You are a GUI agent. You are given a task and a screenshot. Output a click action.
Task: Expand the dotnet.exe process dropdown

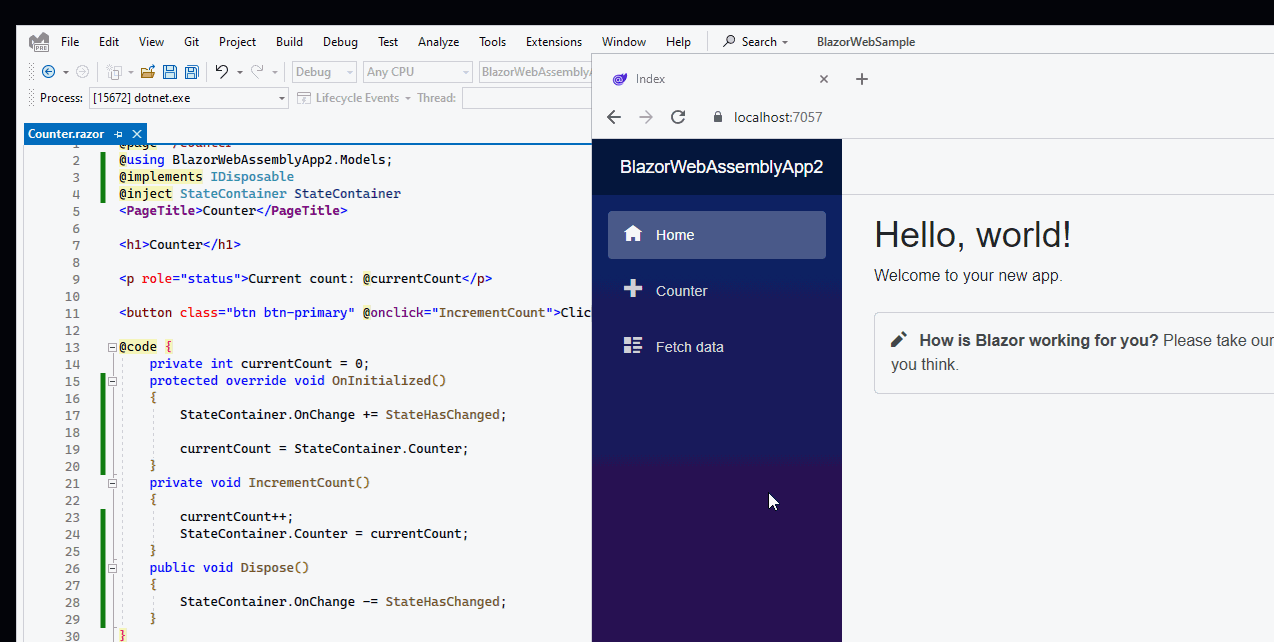point(280,97)
